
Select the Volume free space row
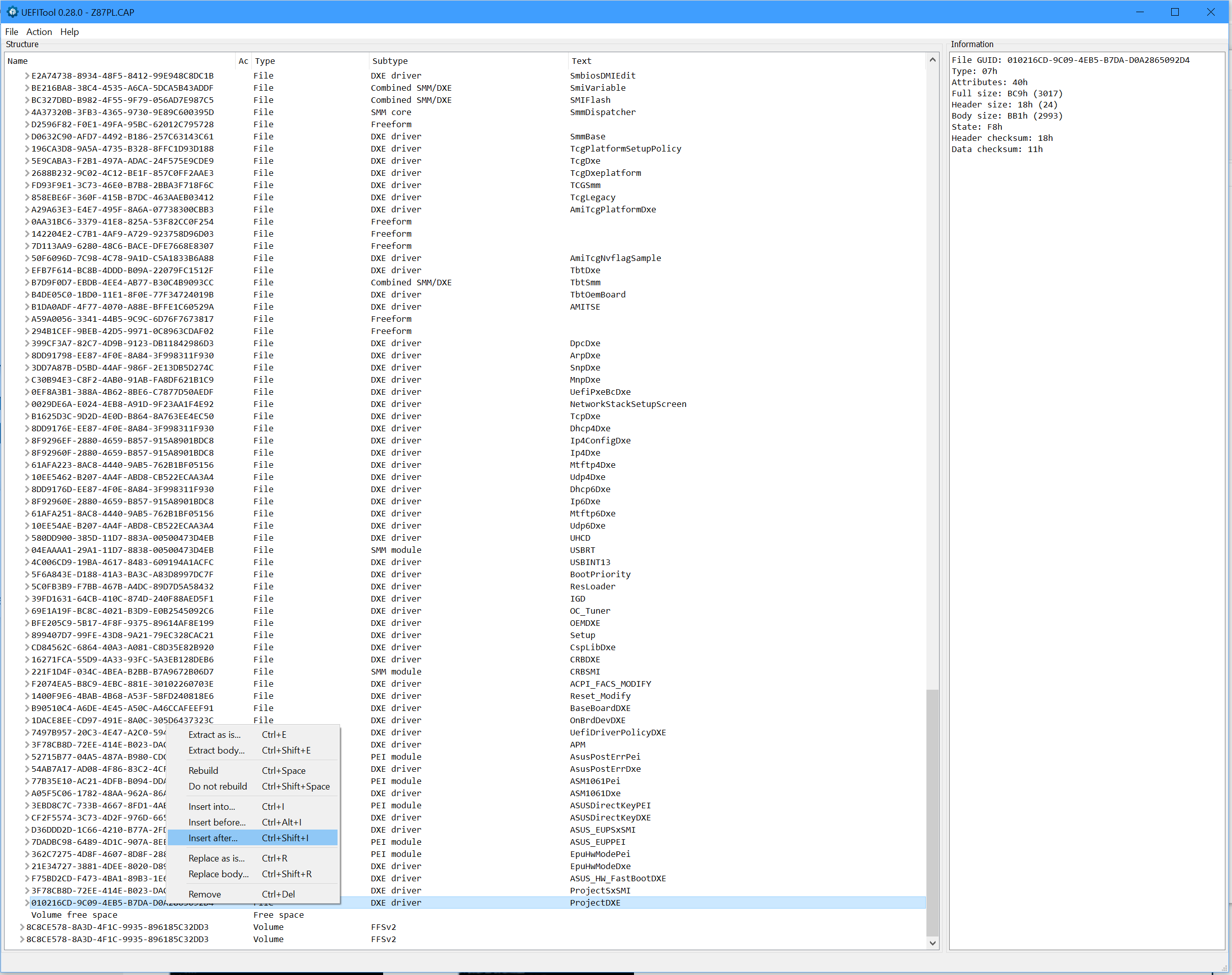pyautogui.click(x=465, y=915)
